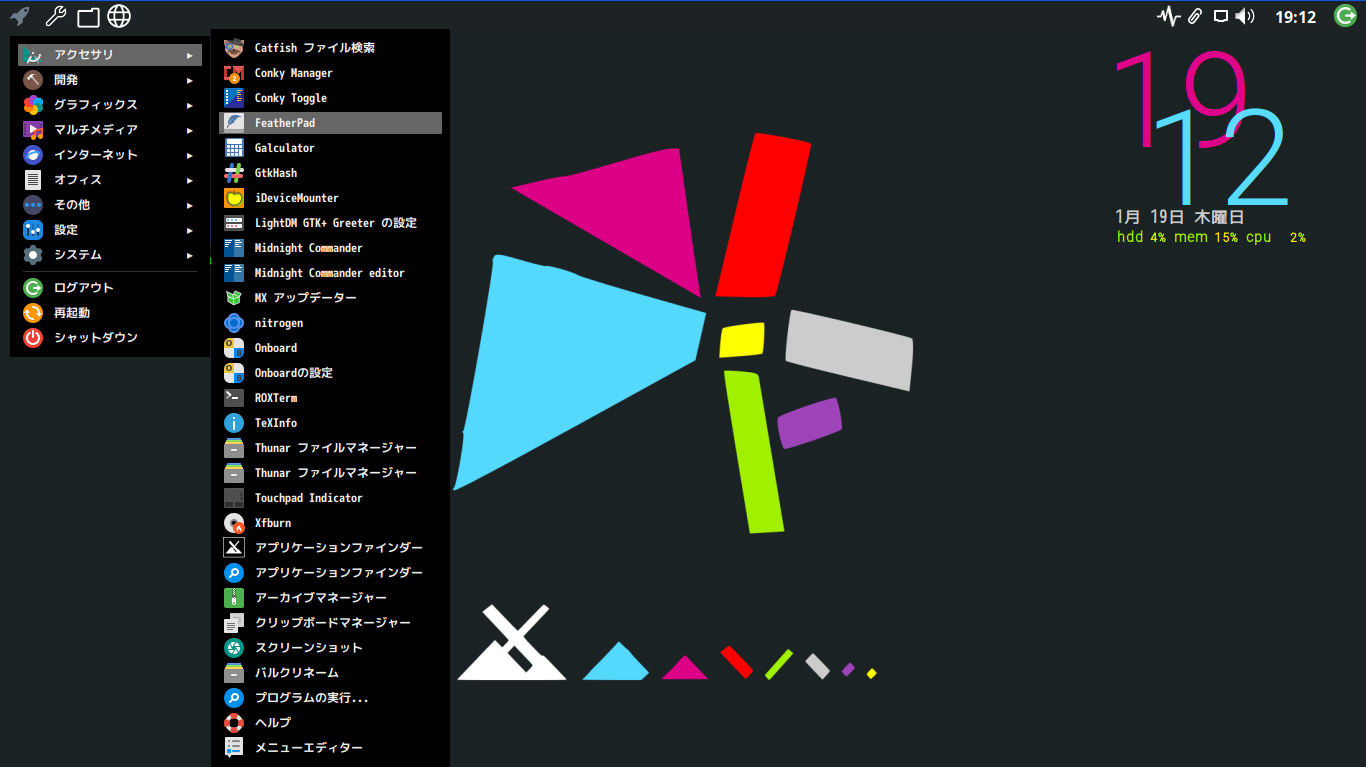The width and height of the screenshot is (1366, 767).
Task: Click the クリップボードマネージャー icon
Action: [234, 623]
